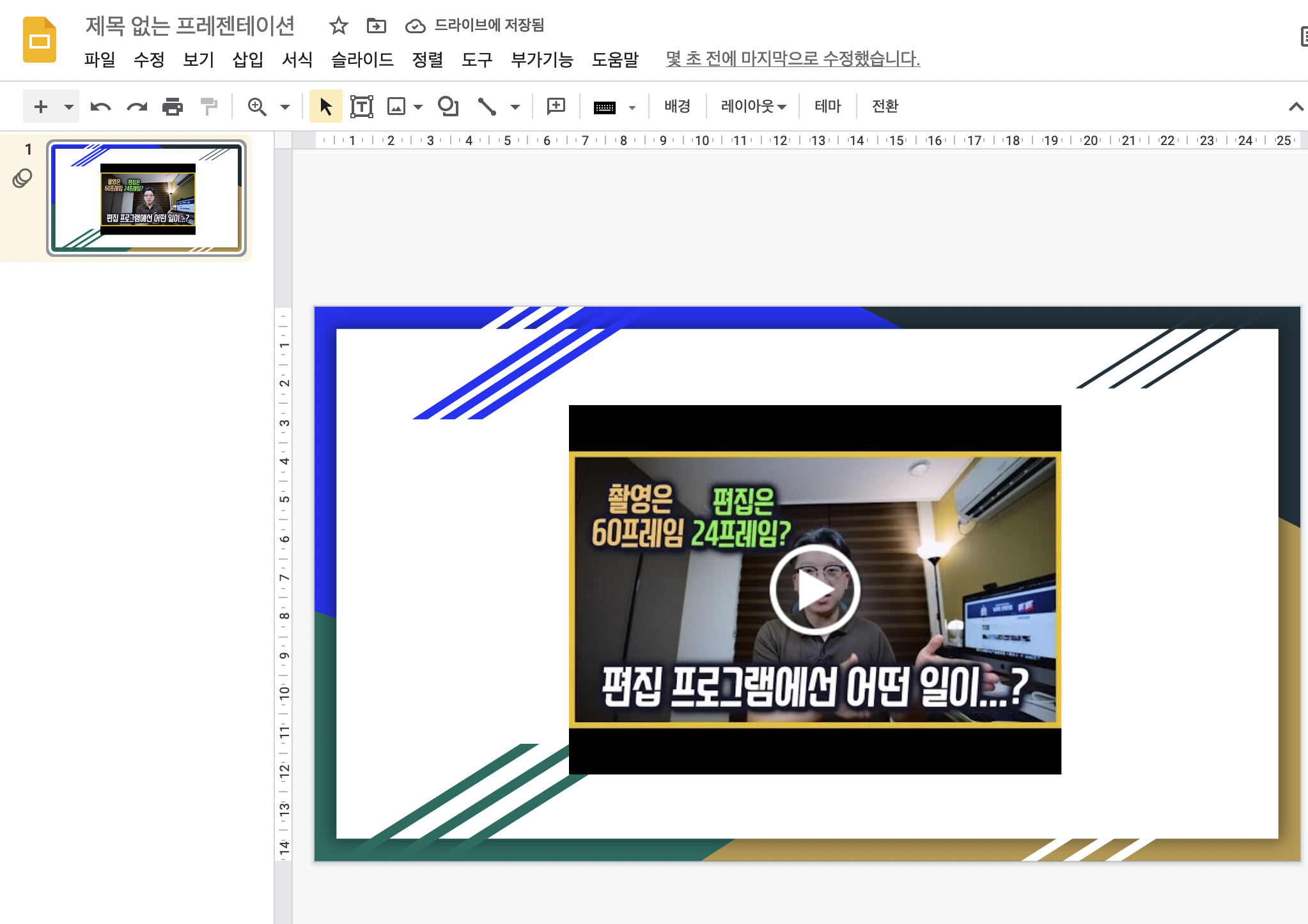Open the new slide dropdown arrow
The width and height of the screenshot is (1308, 924).
(68, 107)
